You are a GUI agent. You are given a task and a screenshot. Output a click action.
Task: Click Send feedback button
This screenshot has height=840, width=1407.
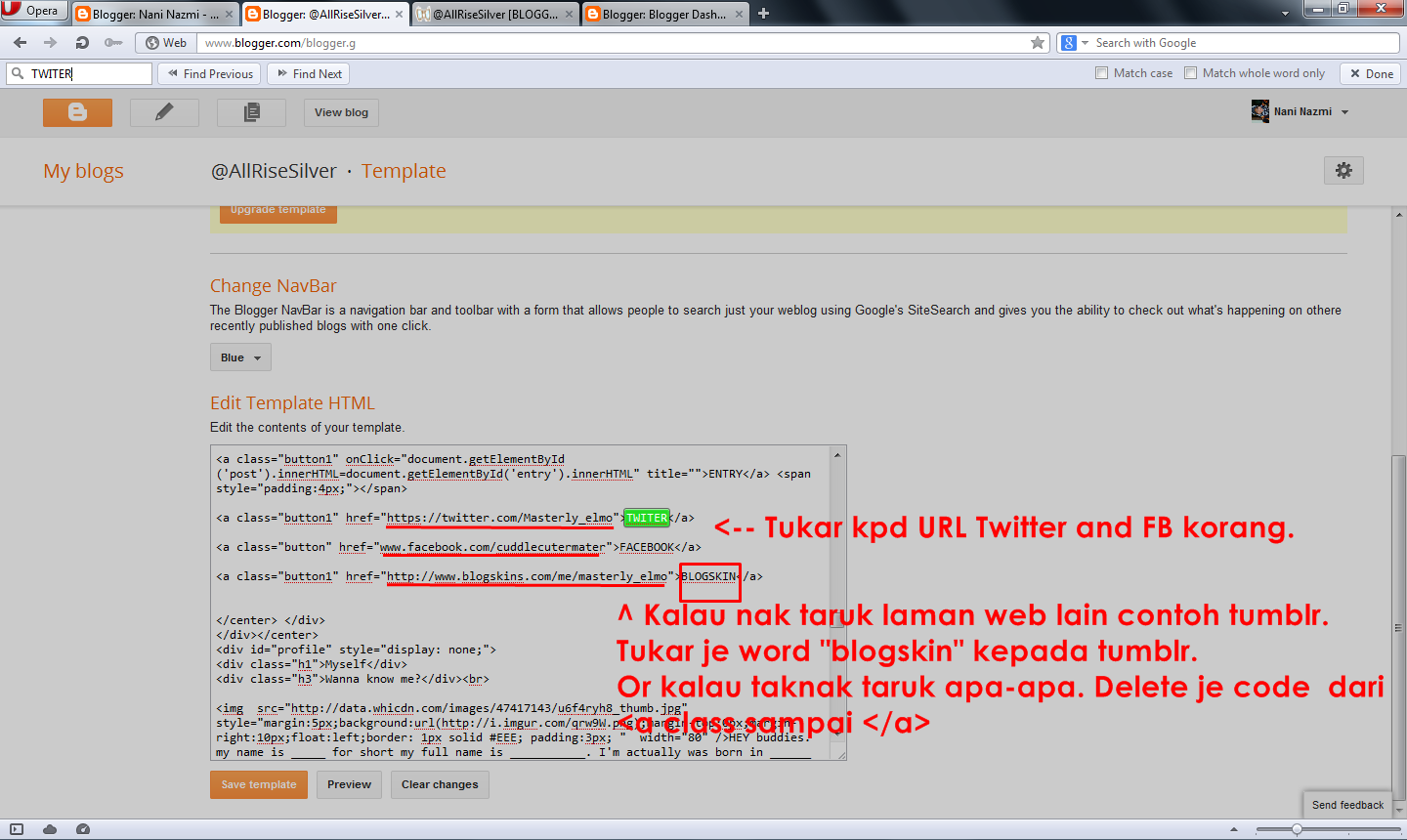[x=1347, y=805]
